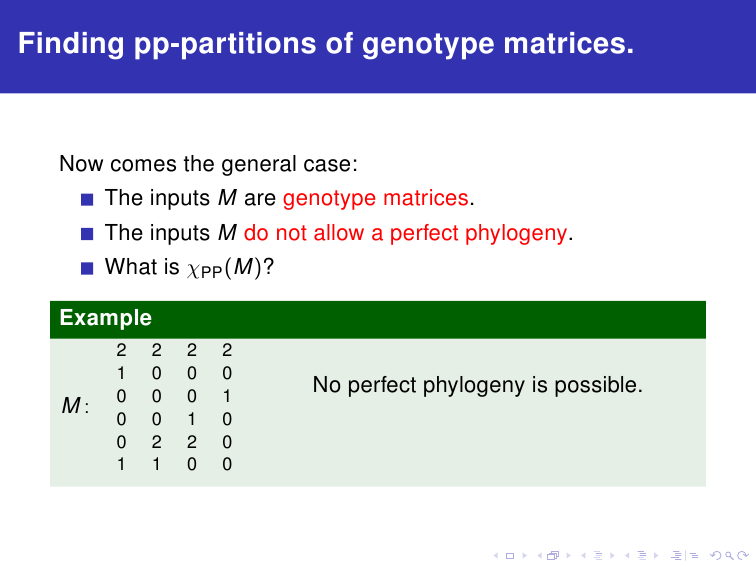This screenshot has width=756, height=567.
Task: Open search with magnifier icon
Action: [729, 556]
